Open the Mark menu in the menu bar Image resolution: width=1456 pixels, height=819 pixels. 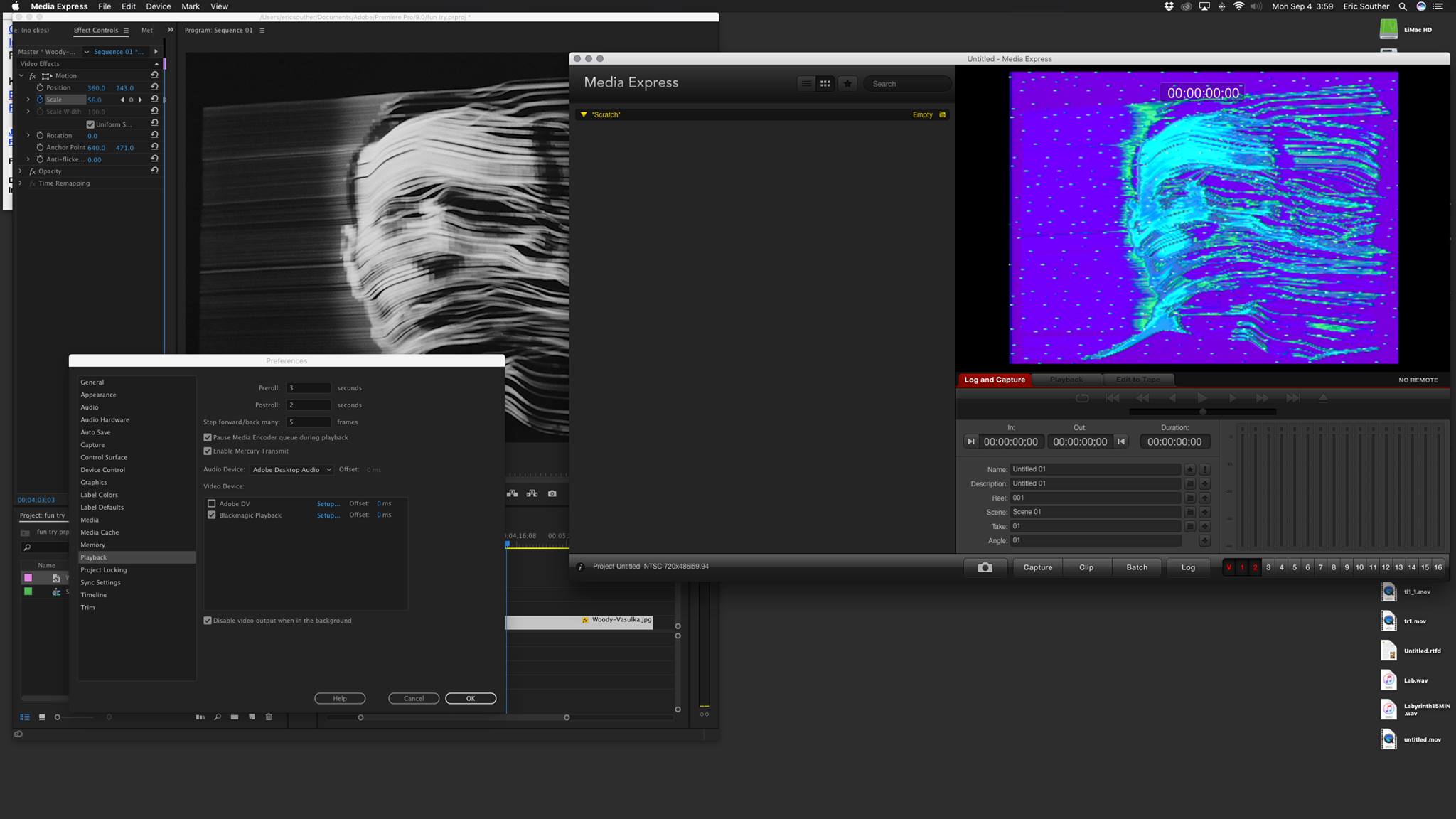[191, 6]
